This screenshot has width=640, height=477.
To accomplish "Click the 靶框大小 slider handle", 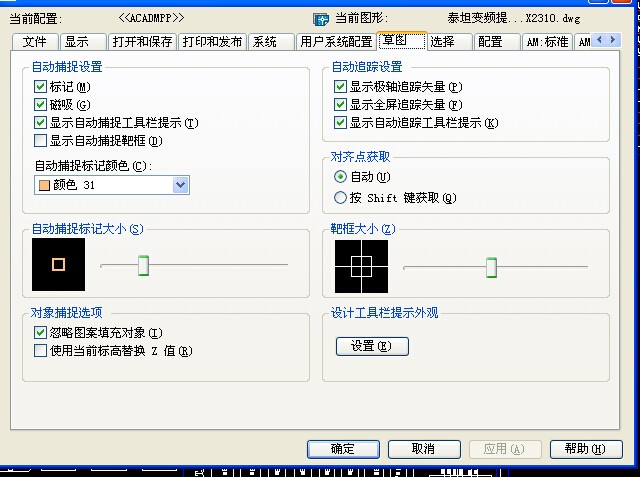I will [x=491, y=267].
